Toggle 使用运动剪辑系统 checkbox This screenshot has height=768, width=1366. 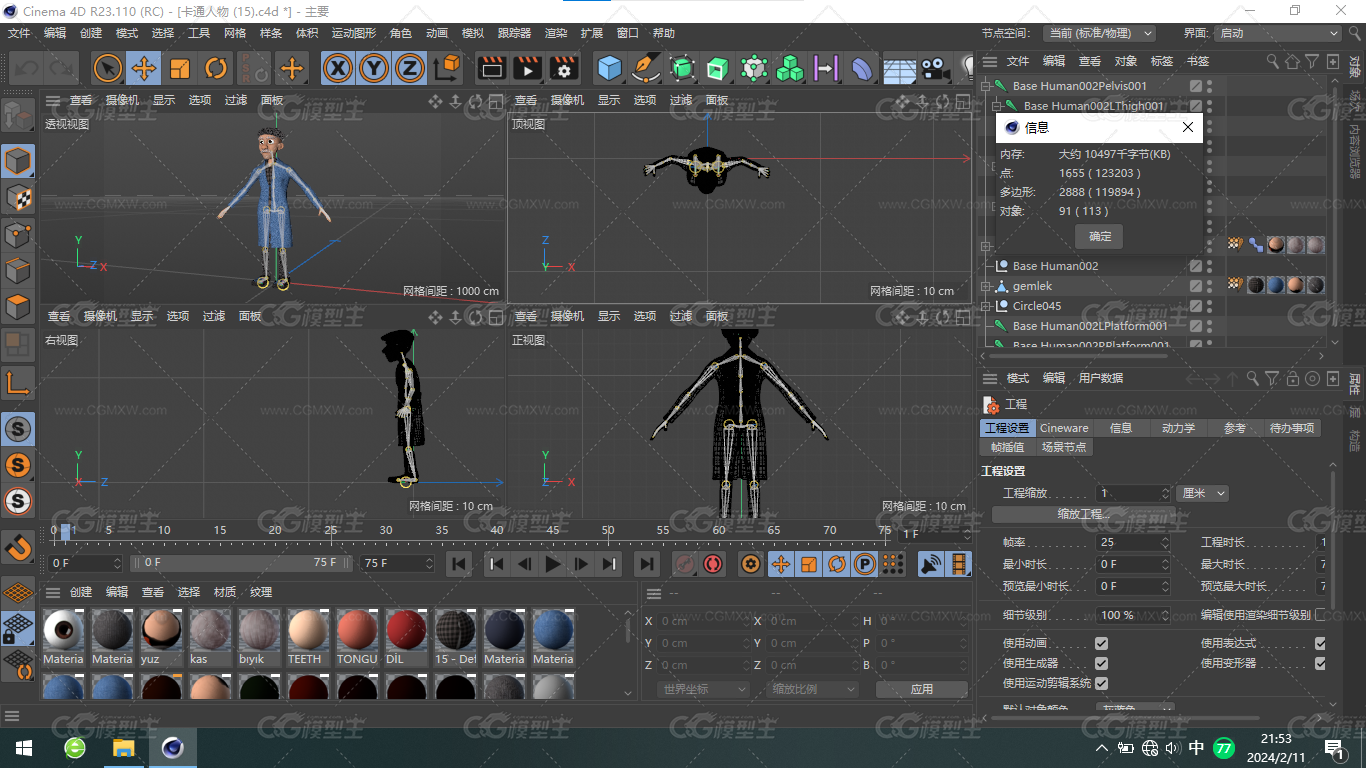(x=1101, y=683)
